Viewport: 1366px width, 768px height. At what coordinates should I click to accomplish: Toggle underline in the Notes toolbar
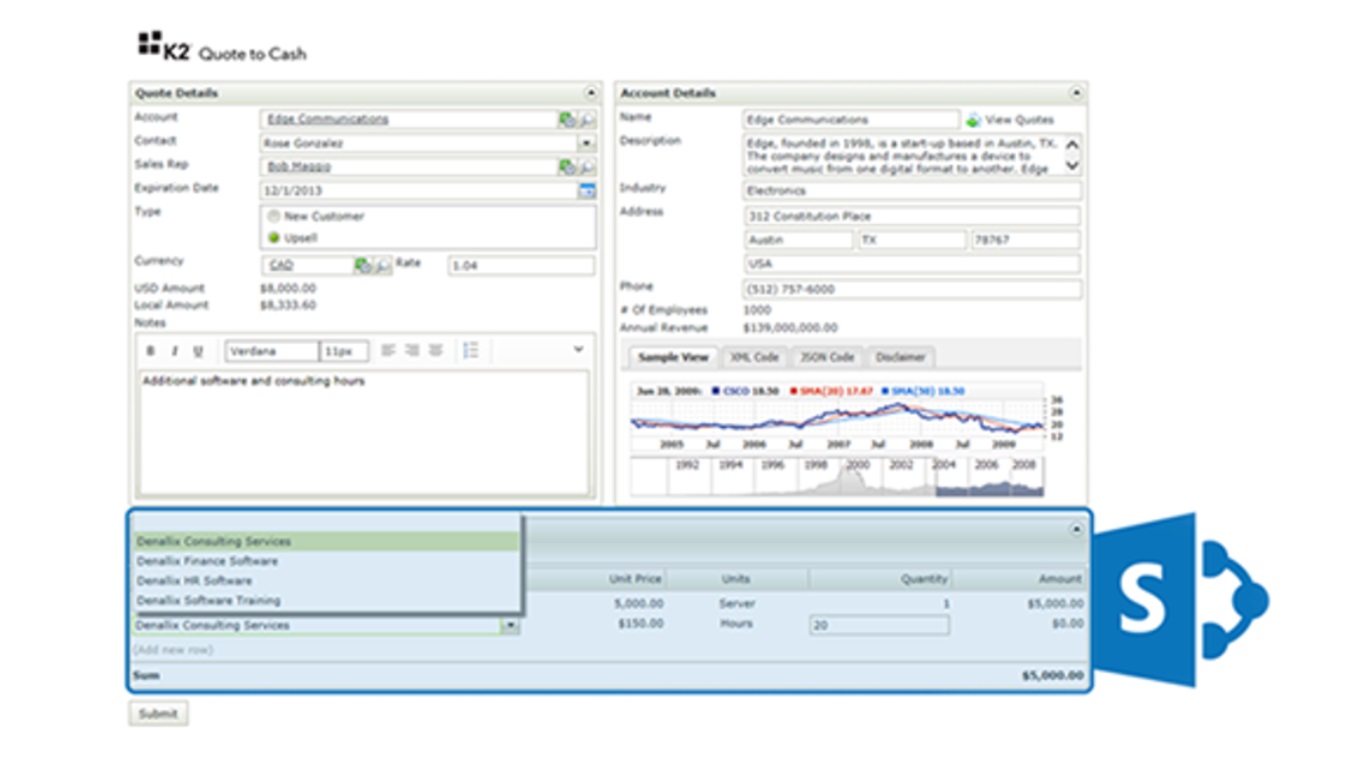(197, 351)
